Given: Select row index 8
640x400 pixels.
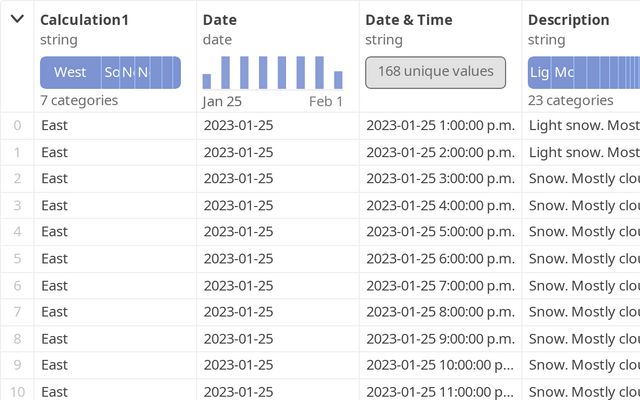Looking at the screenshot, I should [x=17, y=339].
